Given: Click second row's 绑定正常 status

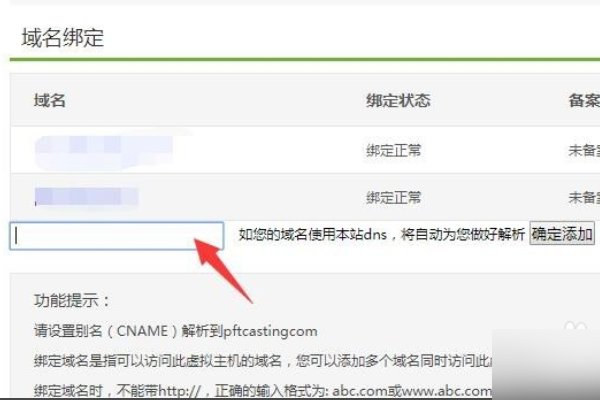Looking at the screenshot, I should [394, 198].
